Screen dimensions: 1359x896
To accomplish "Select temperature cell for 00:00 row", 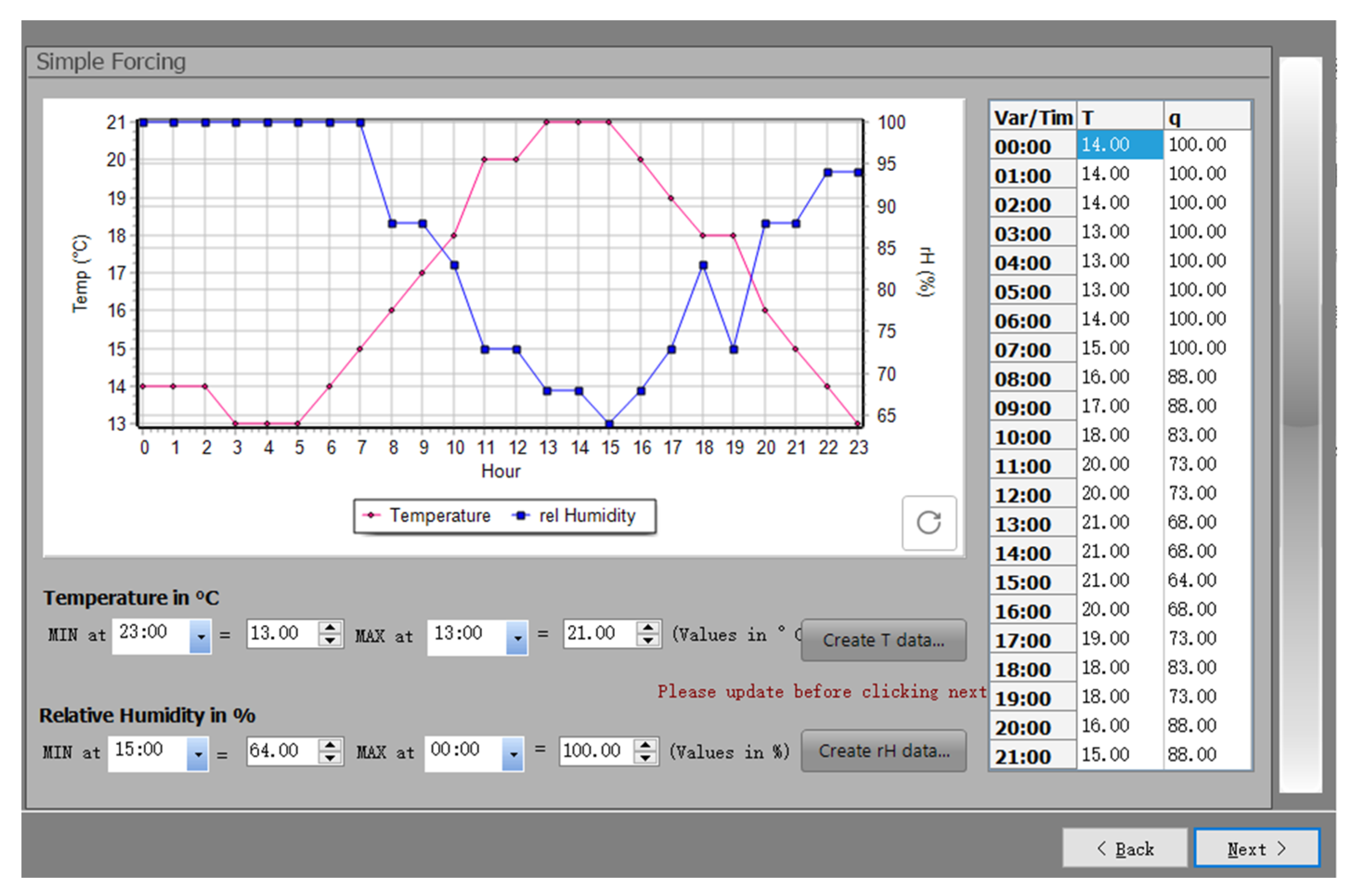I will coord(1119,145).
